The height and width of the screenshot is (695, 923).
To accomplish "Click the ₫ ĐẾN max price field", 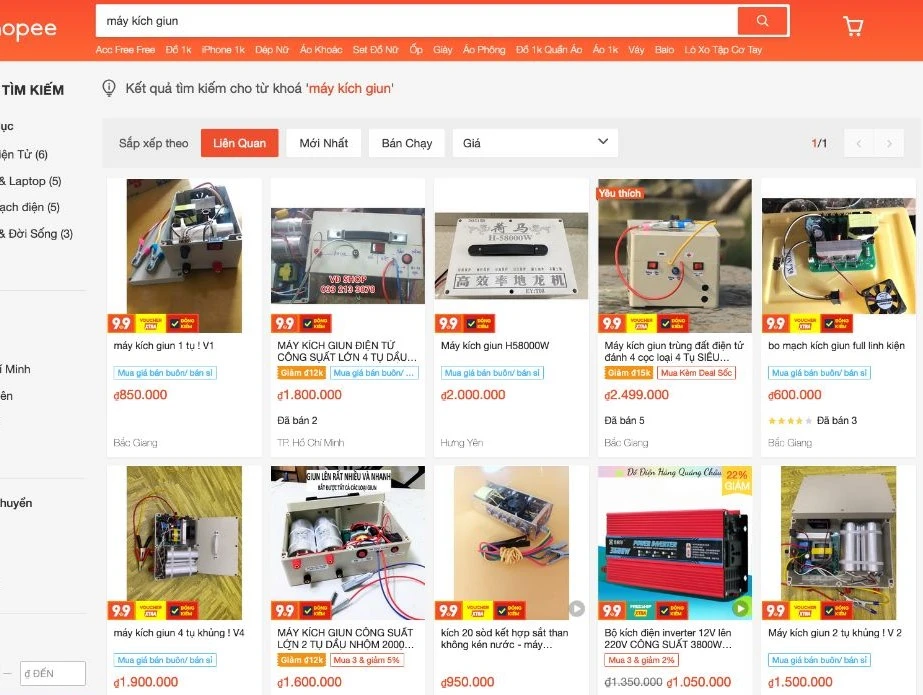I will (53, 673).
